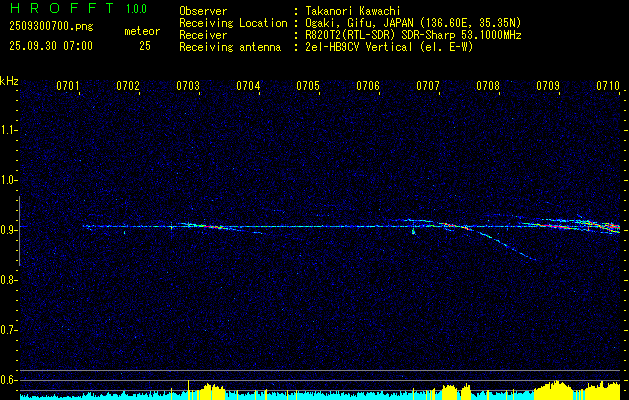Click the kHz axis unit label
The height and width of the screenshot is (400, 629).
(x=9, y=80)
